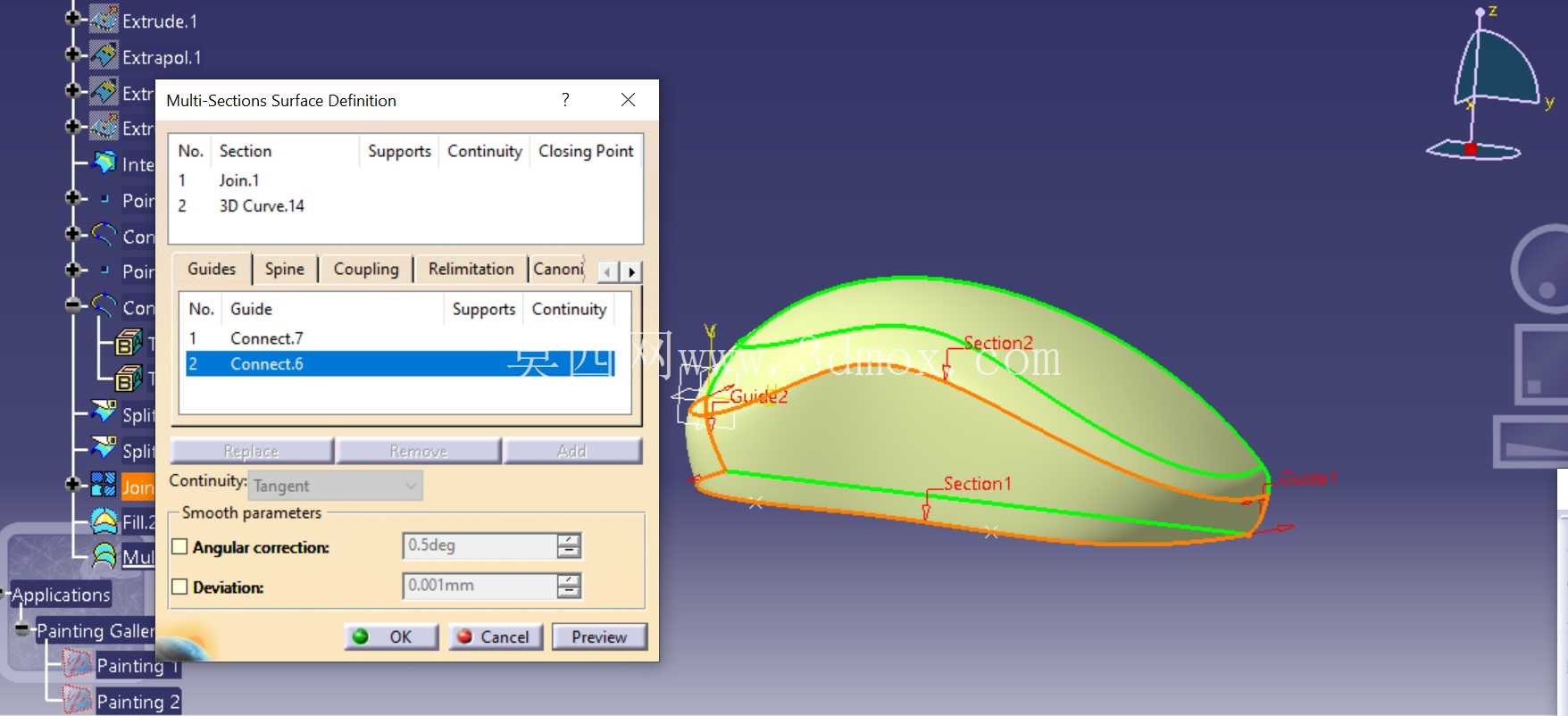
Task: Click the Painting 1 icon in the tree
Action: click(77, 664)
